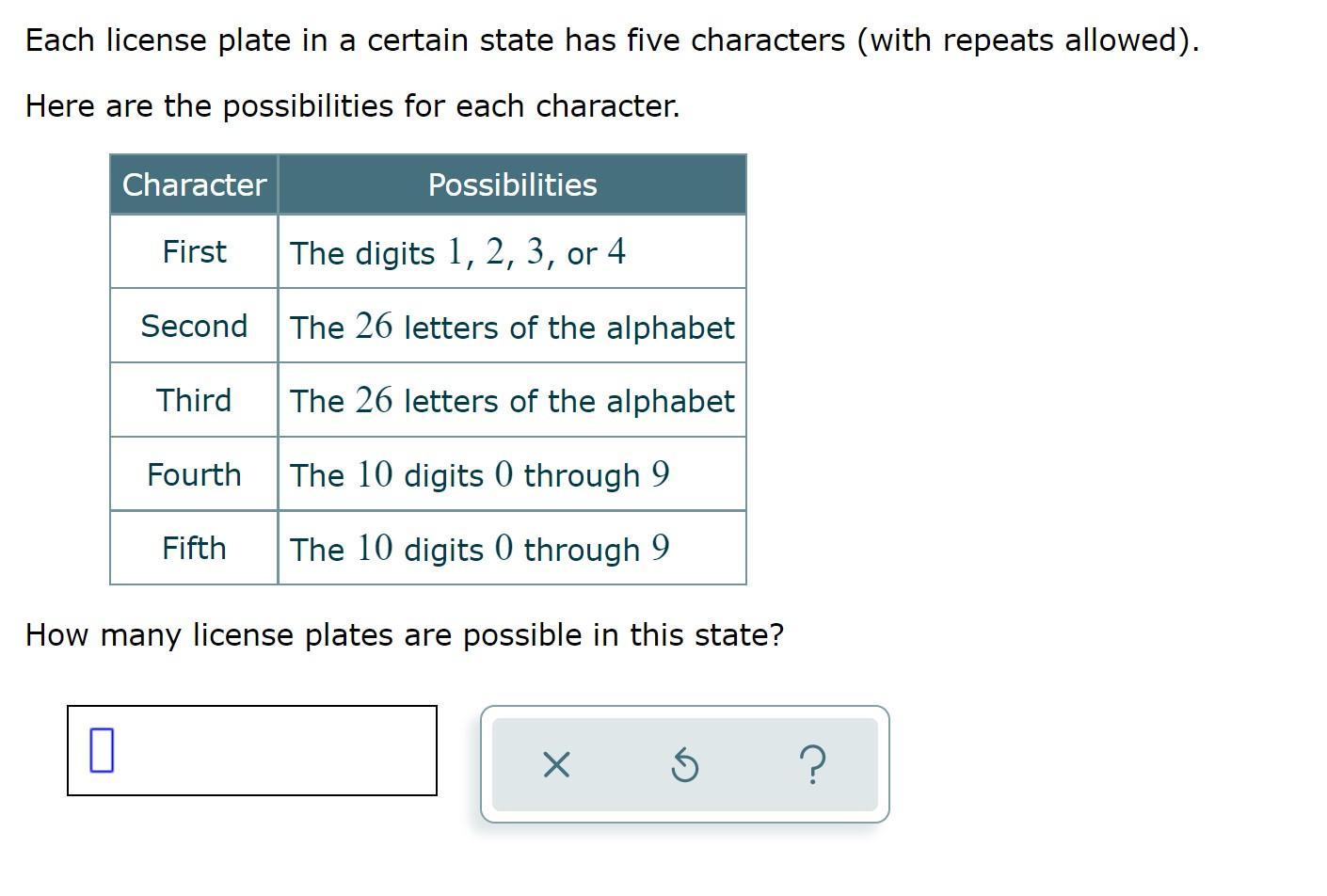
Task: Select the blue placeholder square in answer box
Action: point(102,750)
